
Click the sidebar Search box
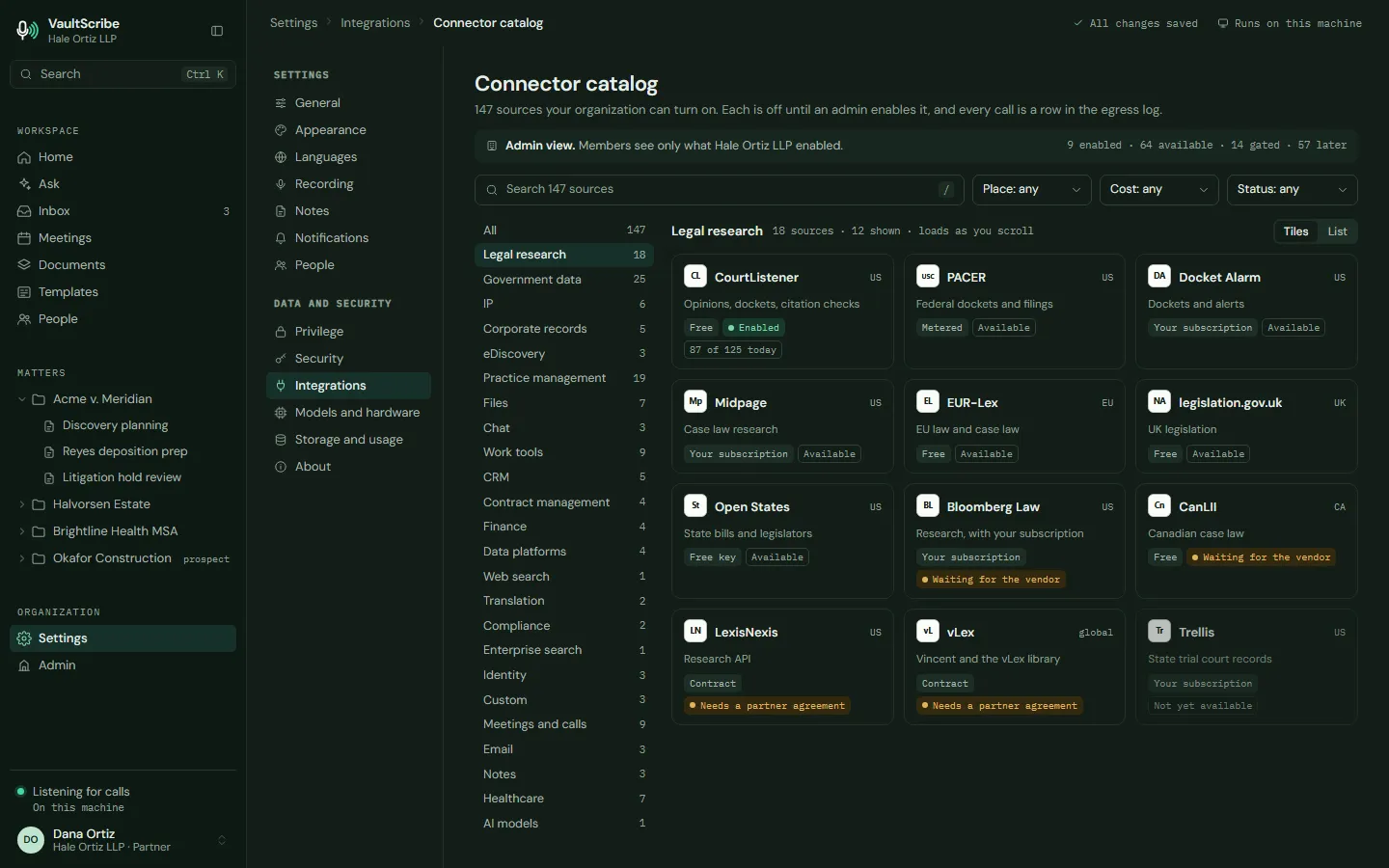(x=123, y=74)
